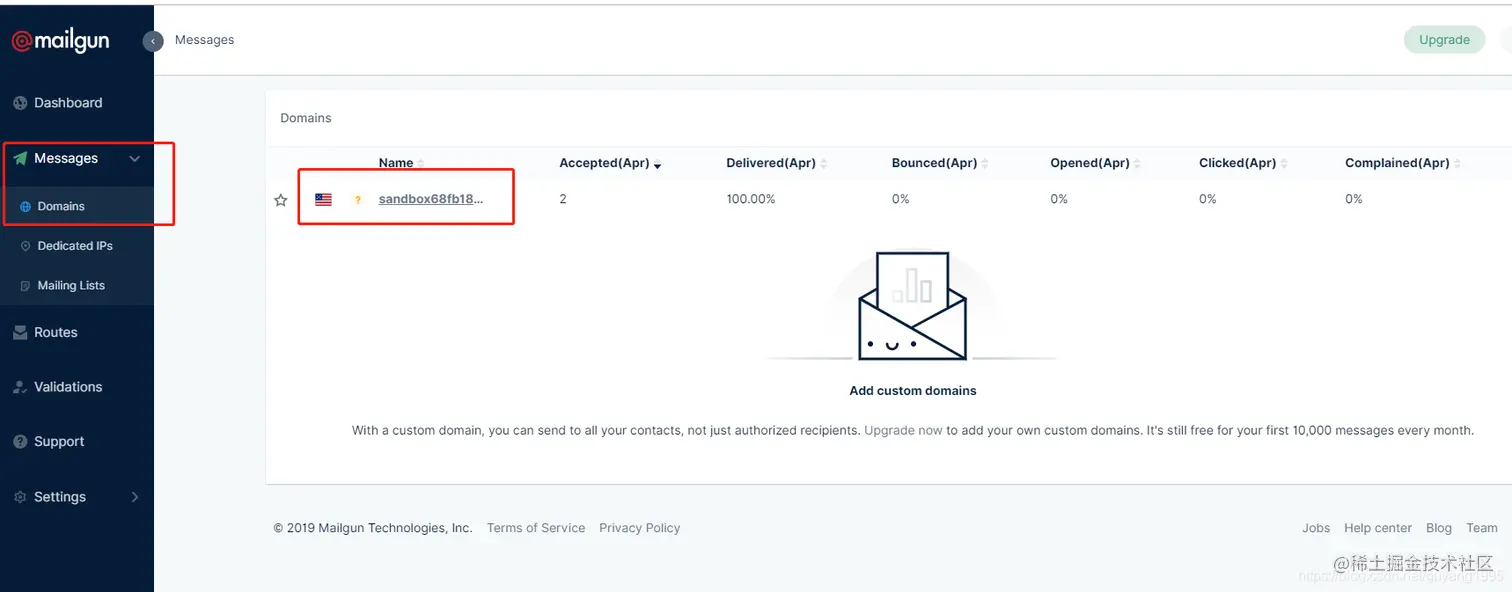Click the sort arrows on Accepted(Apr) column

point(657,163)
